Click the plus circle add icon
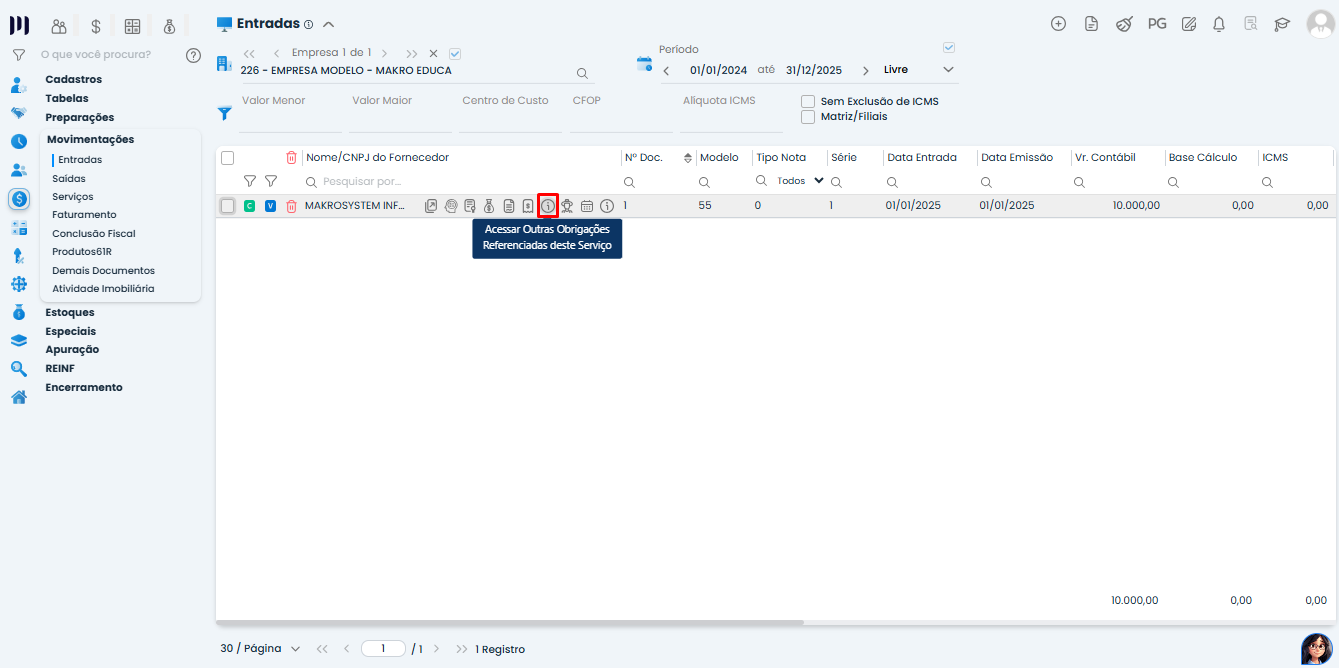 (x=1058, y=24)
